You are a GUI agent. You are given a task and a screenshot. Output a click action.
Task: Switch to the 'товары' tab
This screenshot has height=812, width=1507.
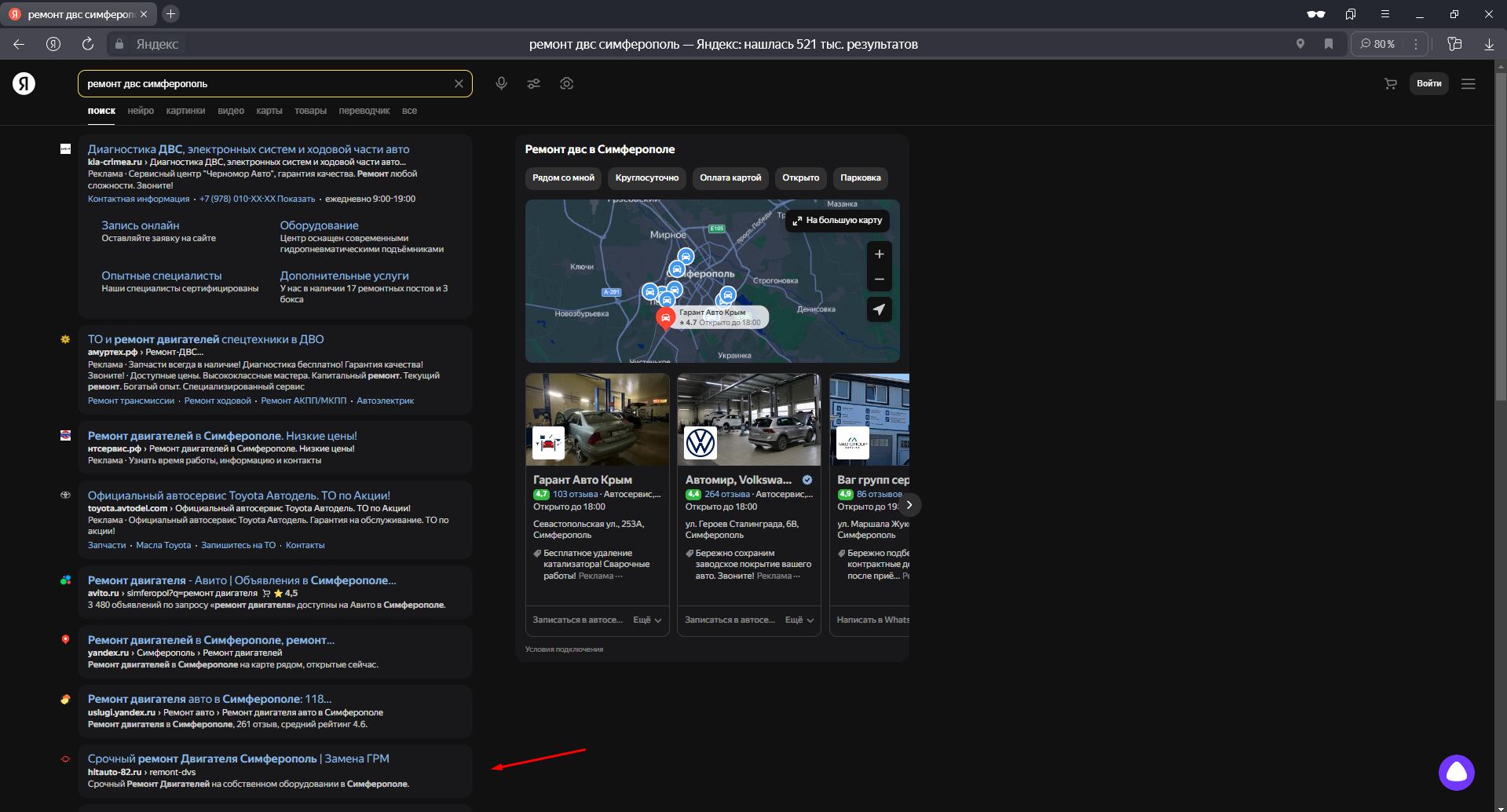tap(310, 111)
